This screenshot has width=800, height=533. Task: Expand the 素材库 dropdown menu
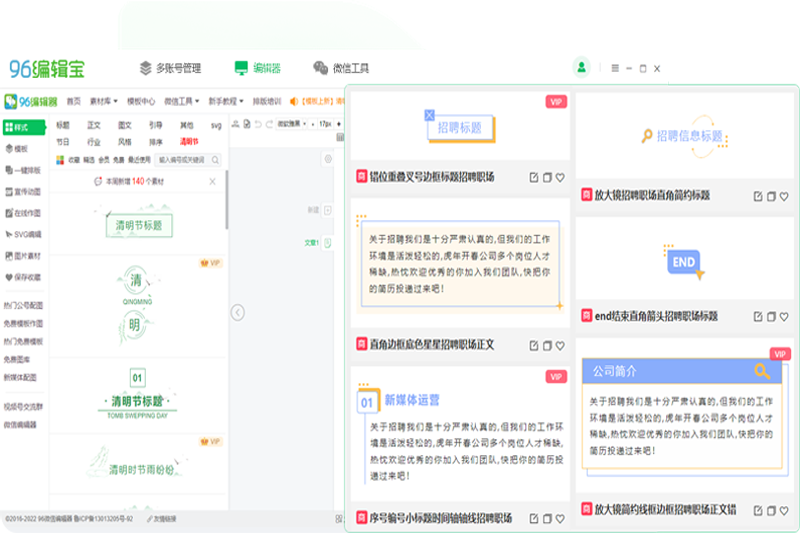coord(101,101)
